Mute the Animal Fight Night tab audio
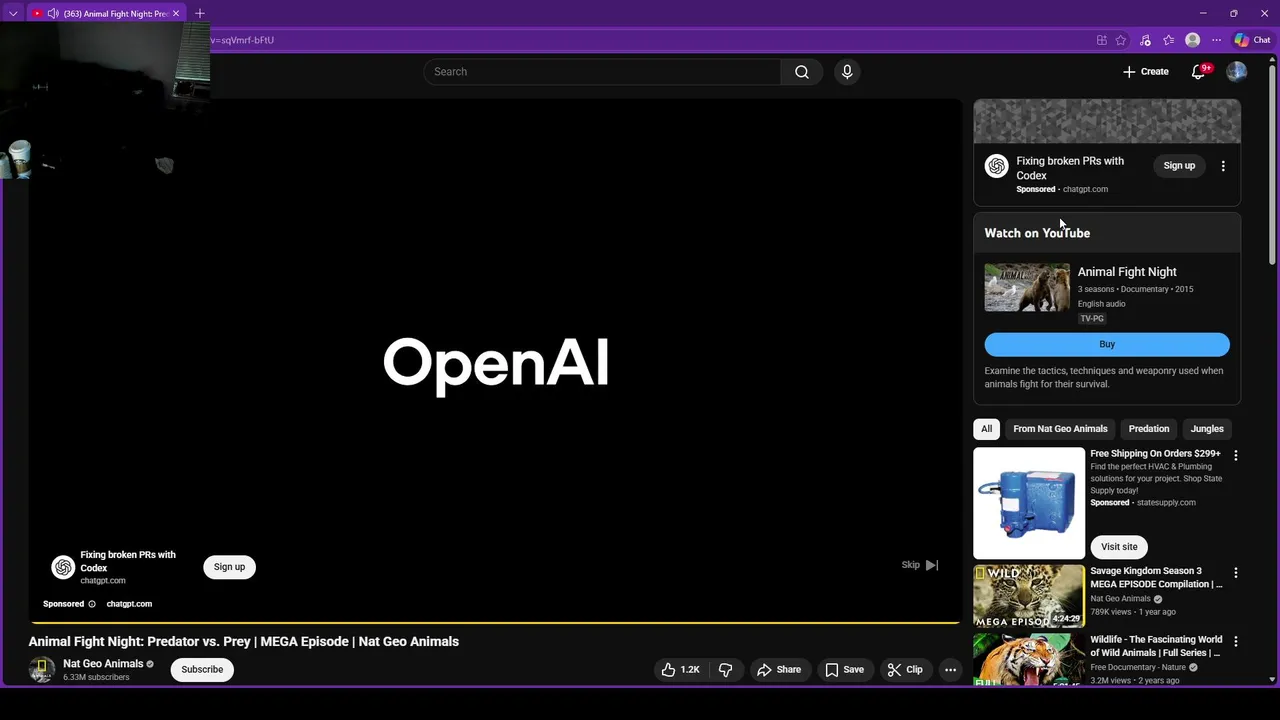This screenshot has width=1280, height=720. (53, 13)
